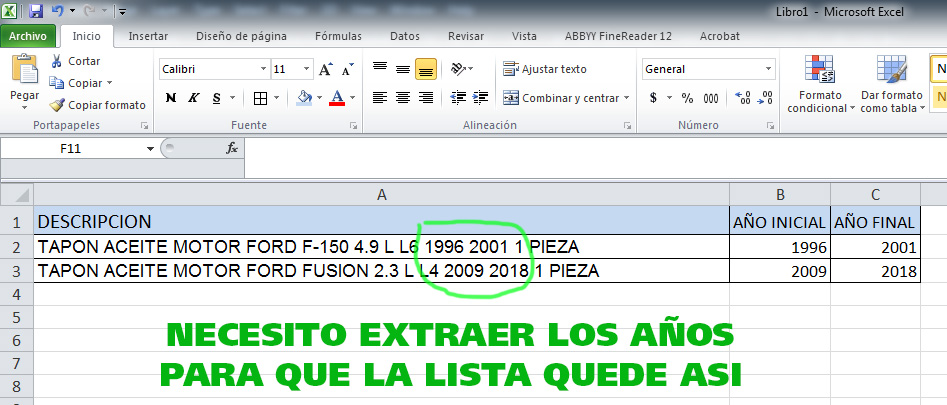Switch to the Datos tab
Screen dimensions: 947x405
405,36
